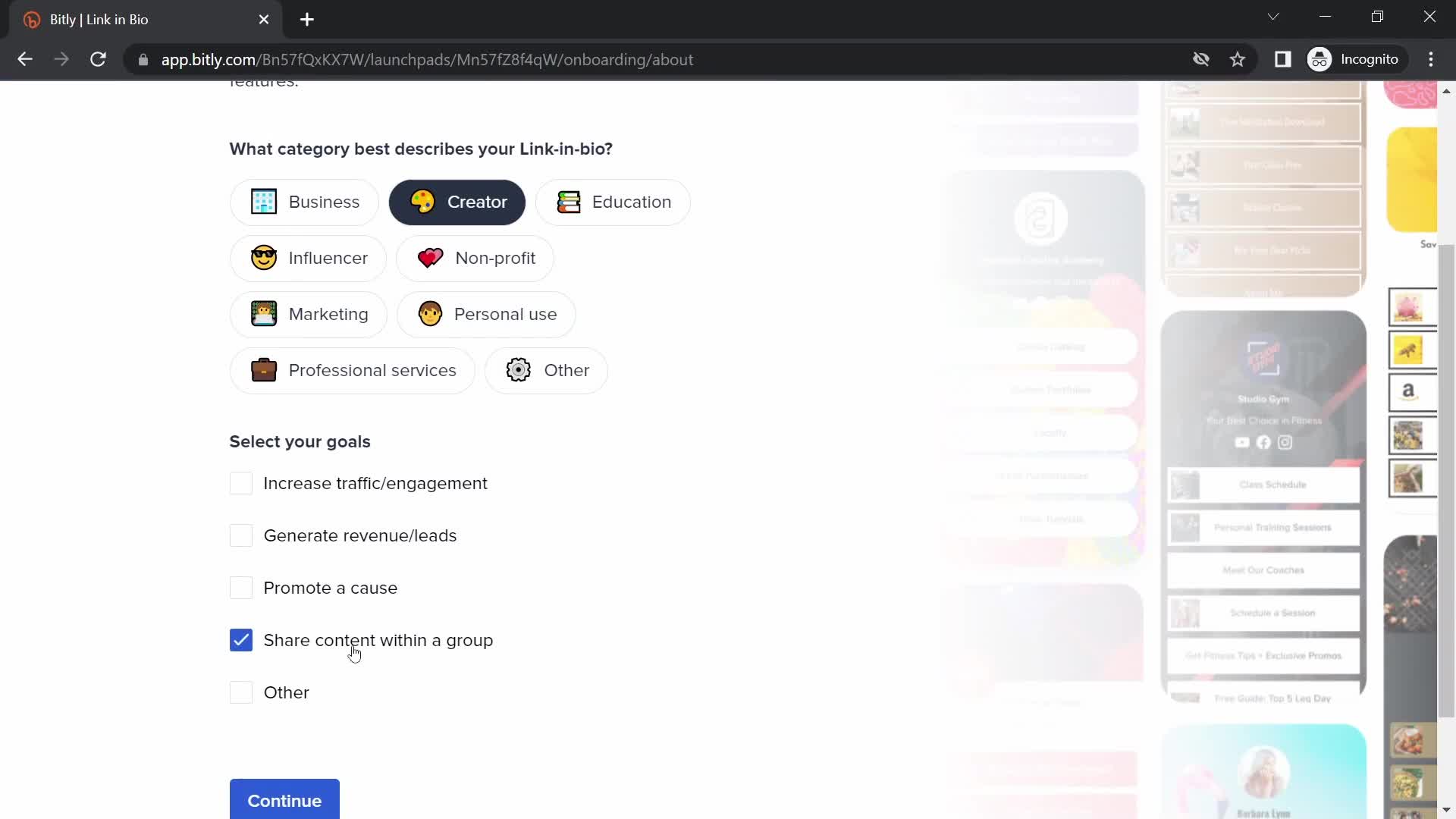Enable the Promote a cause checkbox
1456x819 pixels.
pyautogui.click(x=241, y=588)
